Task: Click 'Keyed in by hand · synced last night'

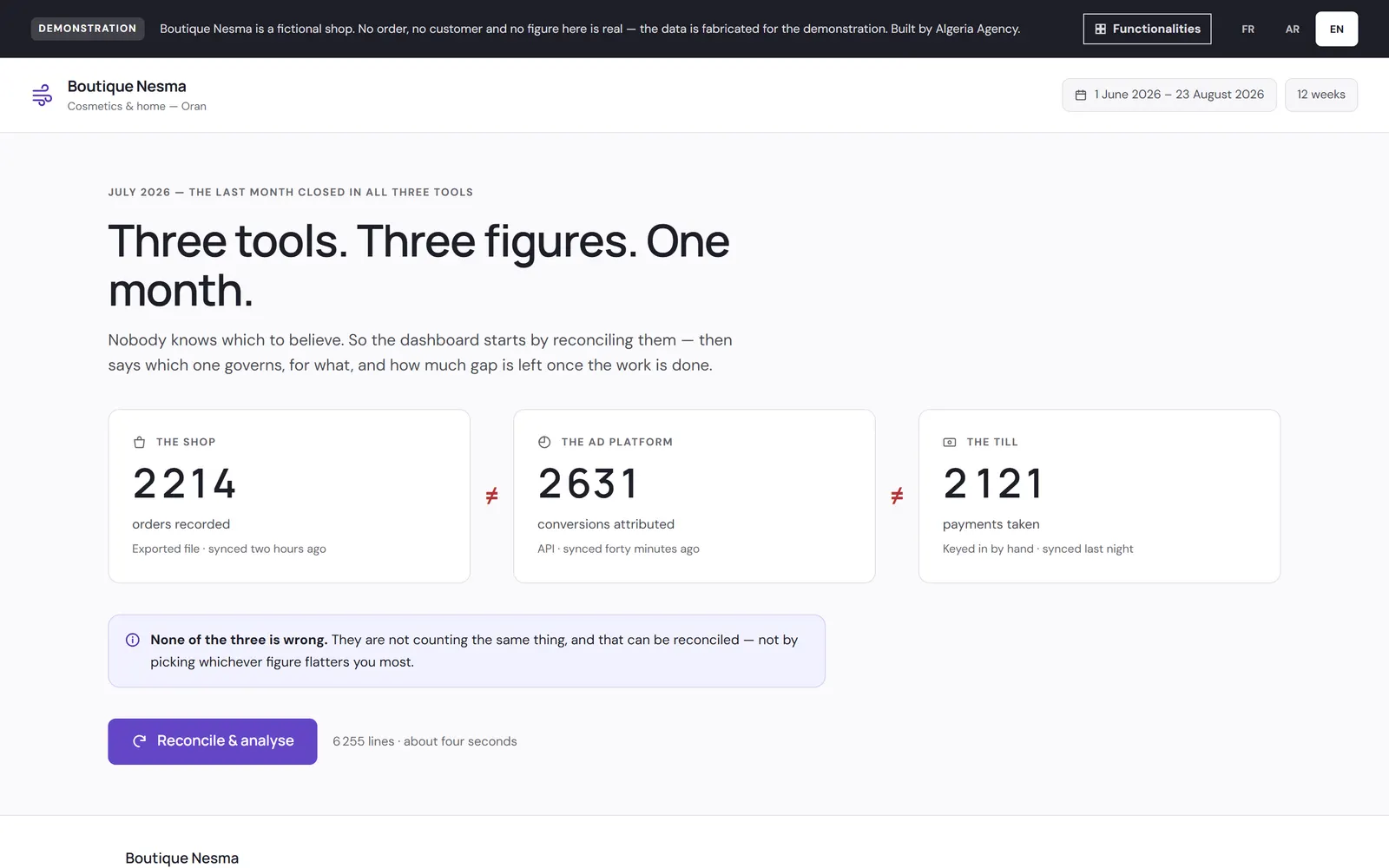Action: (x=1038, y=549)
